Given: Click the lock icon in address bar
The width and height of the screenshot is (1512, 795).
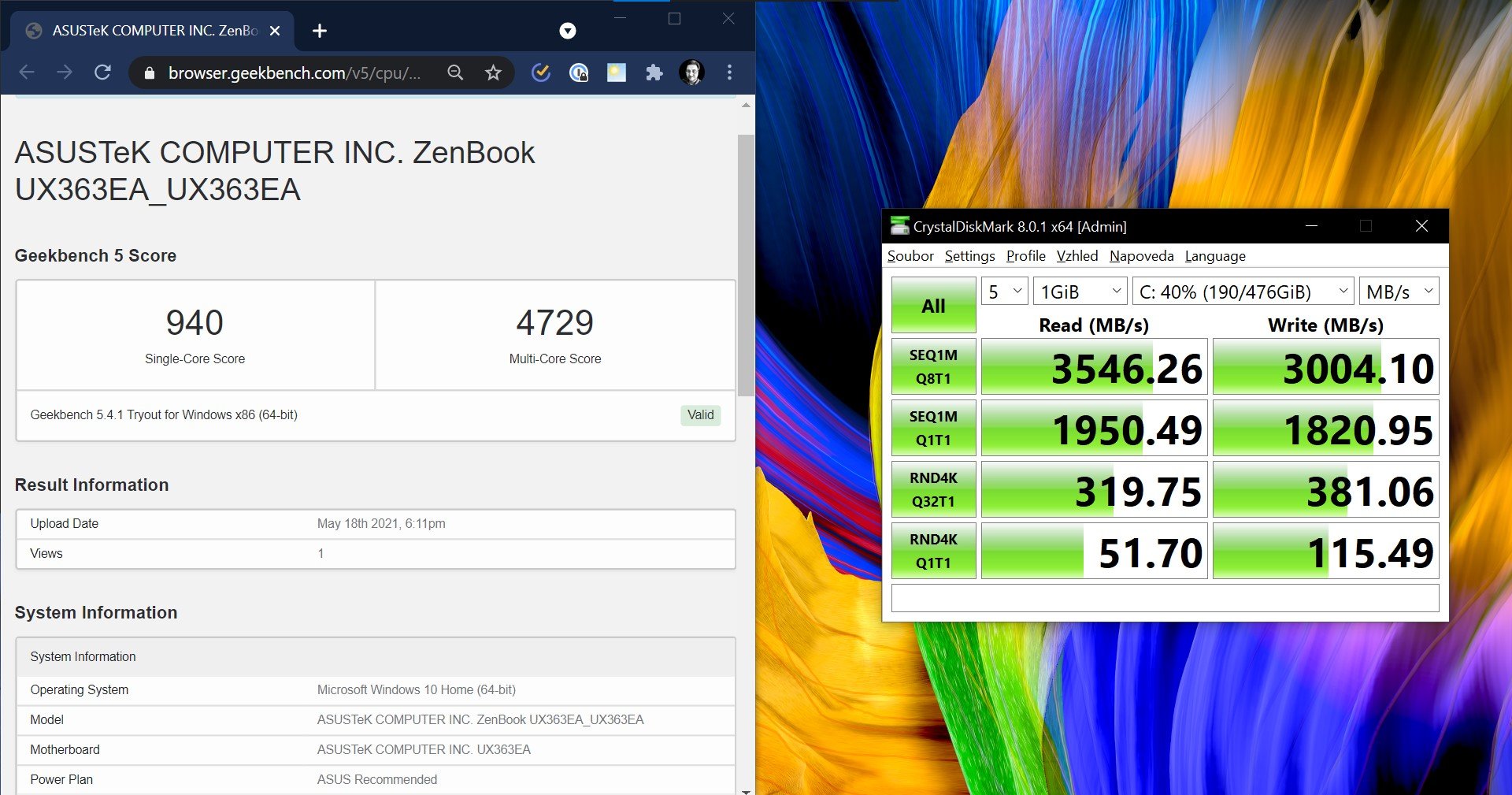Looking at the screenshot, I should (150, 73).
